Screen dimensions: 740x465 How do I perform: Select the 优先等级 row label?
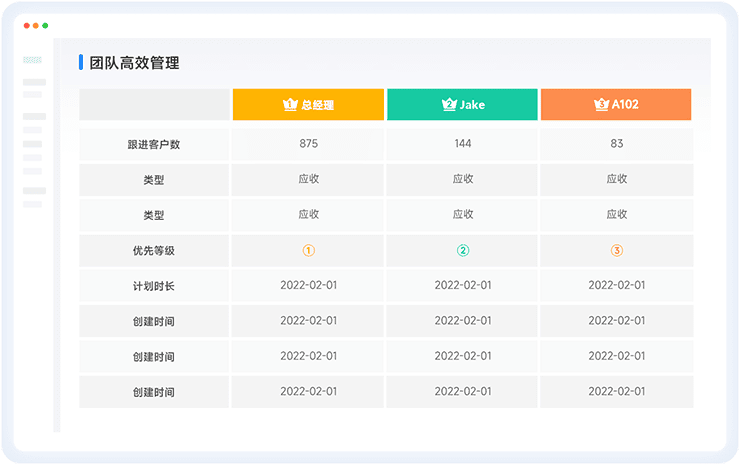click(x=154, y=251)
